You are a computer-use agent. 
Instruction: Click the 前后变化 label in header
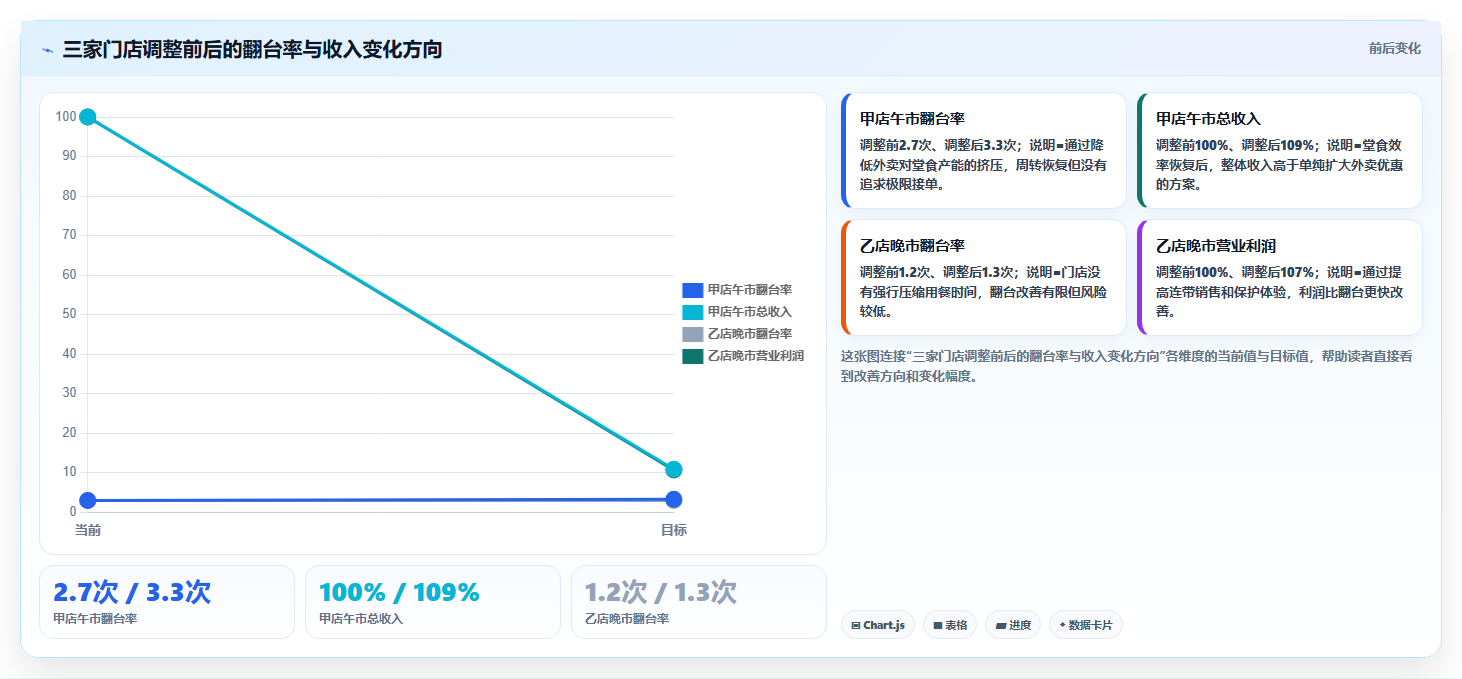tap(1394, 49)
